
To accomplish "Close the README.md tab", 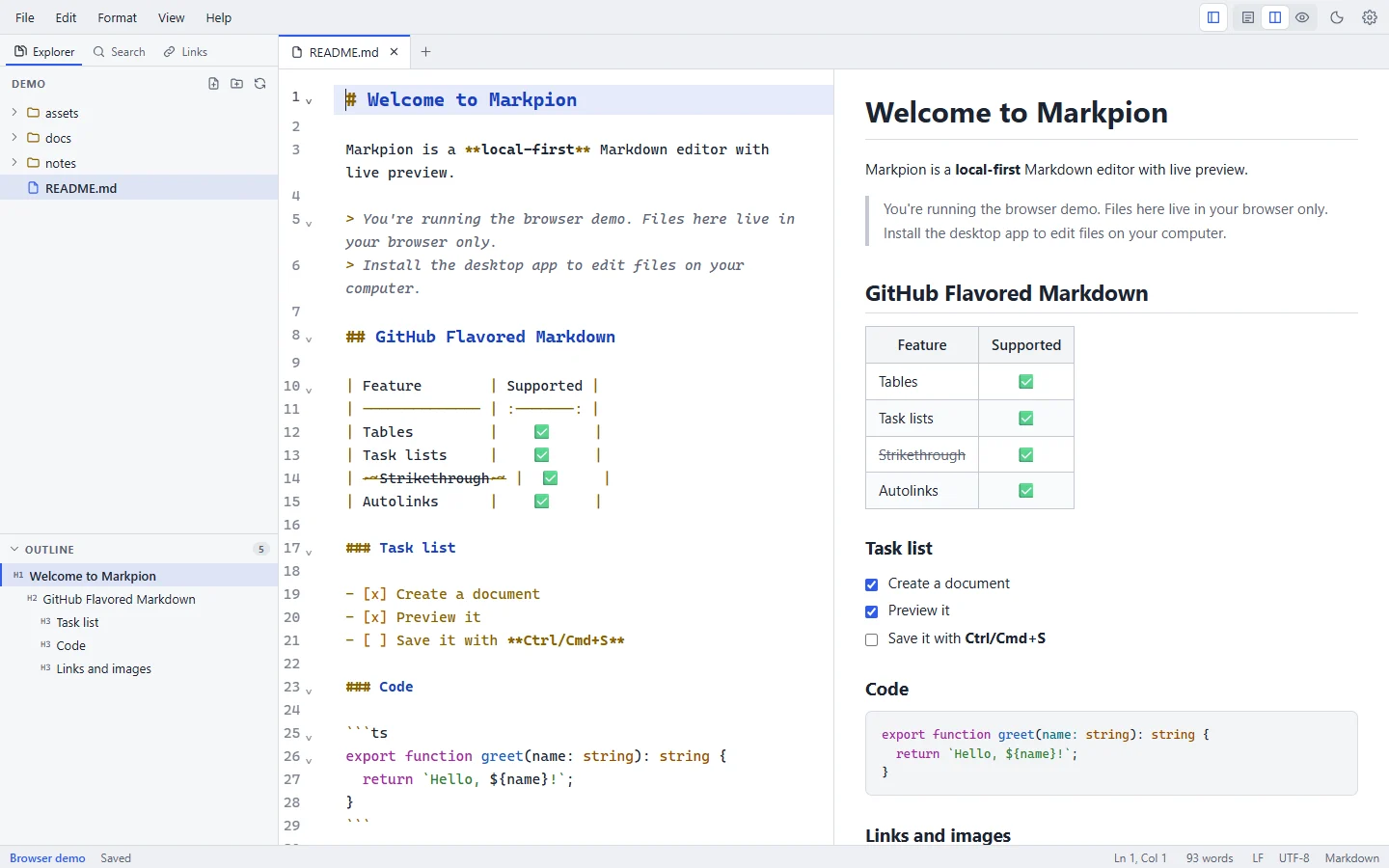I will [x=394, y=52].
